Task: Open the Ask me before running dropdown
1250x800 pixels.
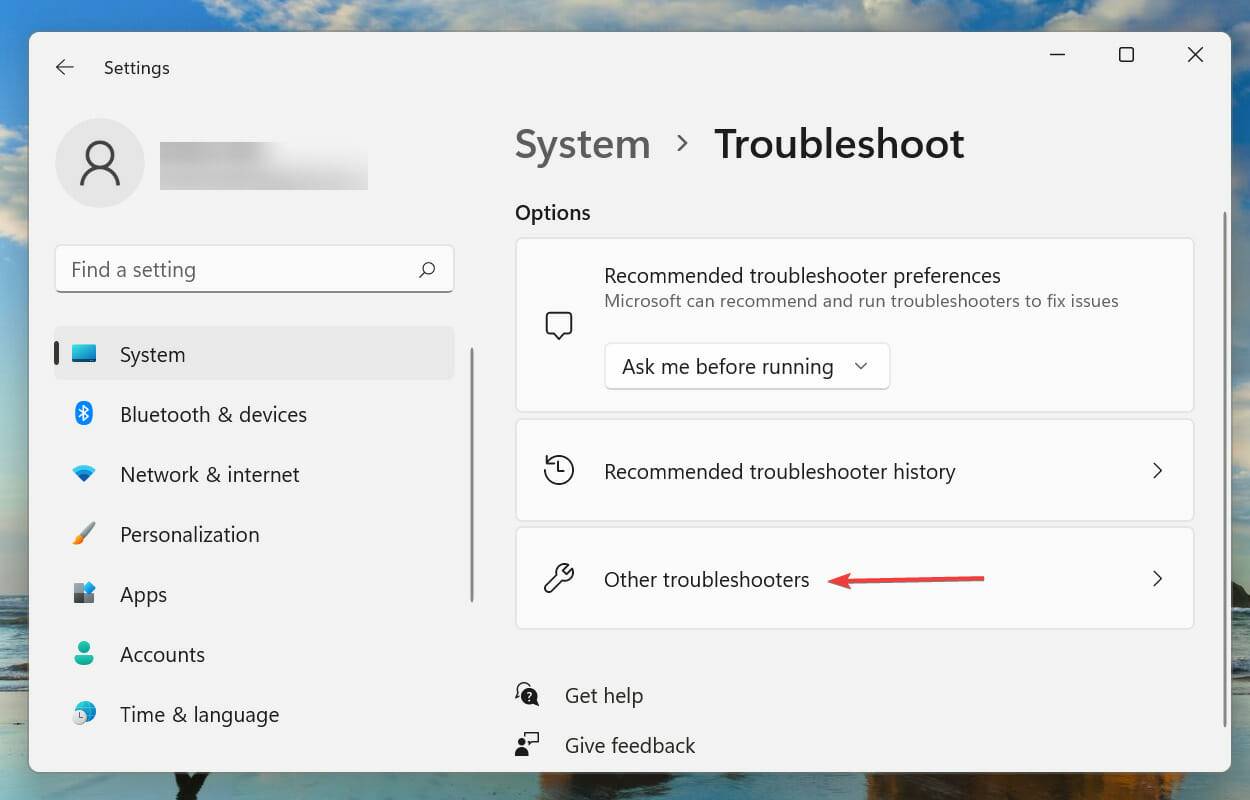Action: pos(746,366)
